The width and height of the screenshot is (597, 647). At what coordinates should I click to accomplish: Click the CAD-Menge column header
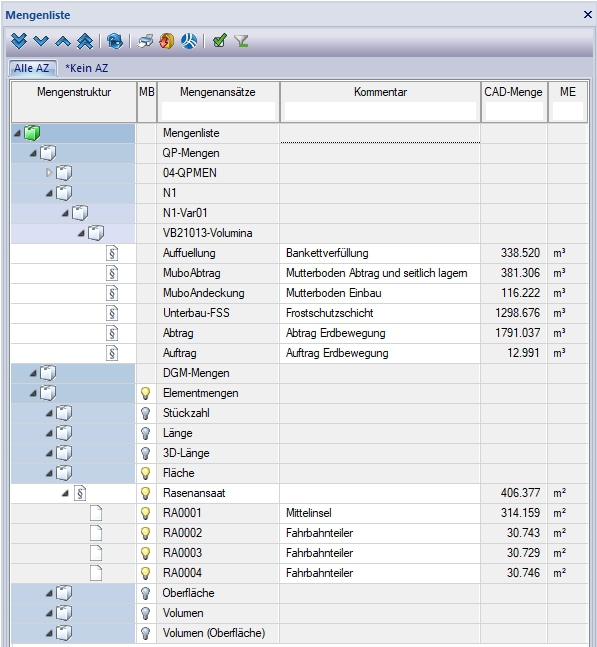tap(513, 92)
